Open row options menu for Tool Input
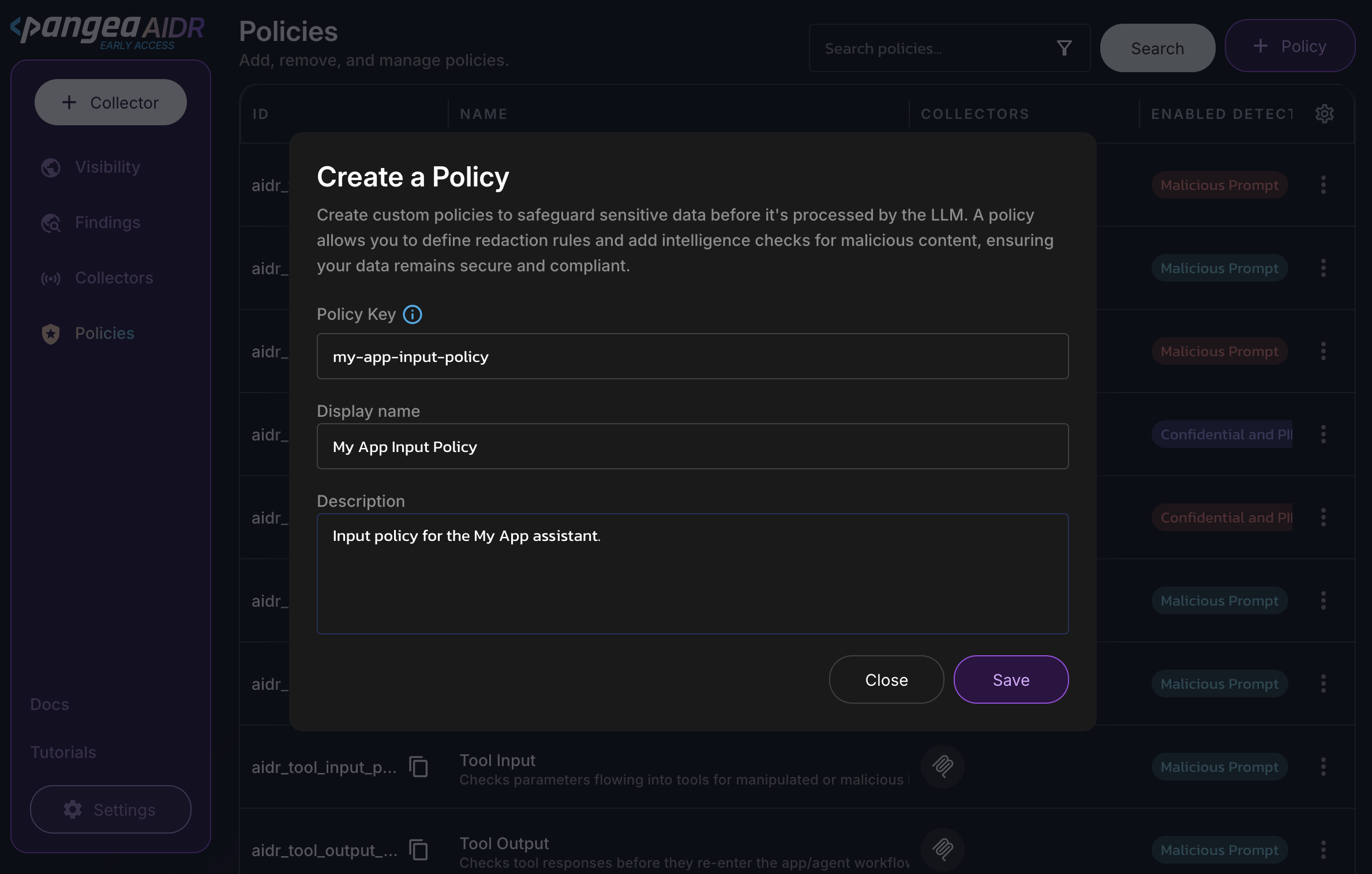The image size is (1372, 874). point(1323,767)
